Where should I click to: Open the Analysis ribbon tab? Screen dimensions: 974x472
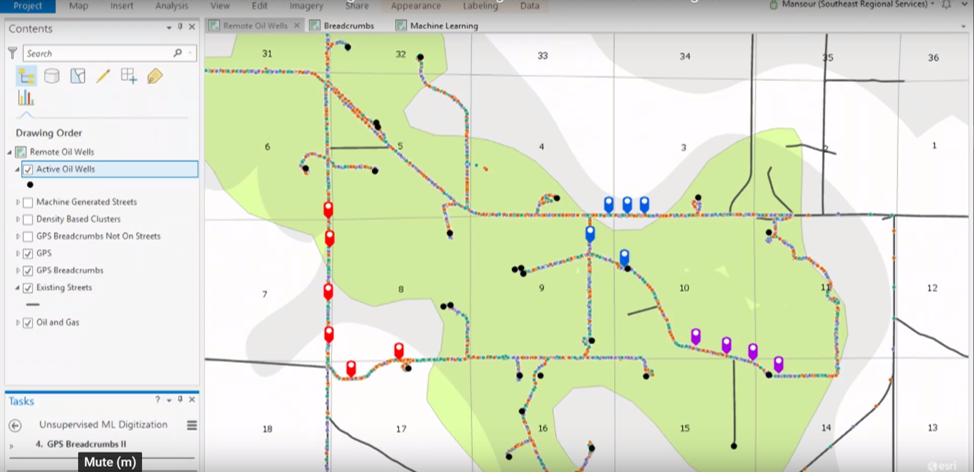coord(172,6)
